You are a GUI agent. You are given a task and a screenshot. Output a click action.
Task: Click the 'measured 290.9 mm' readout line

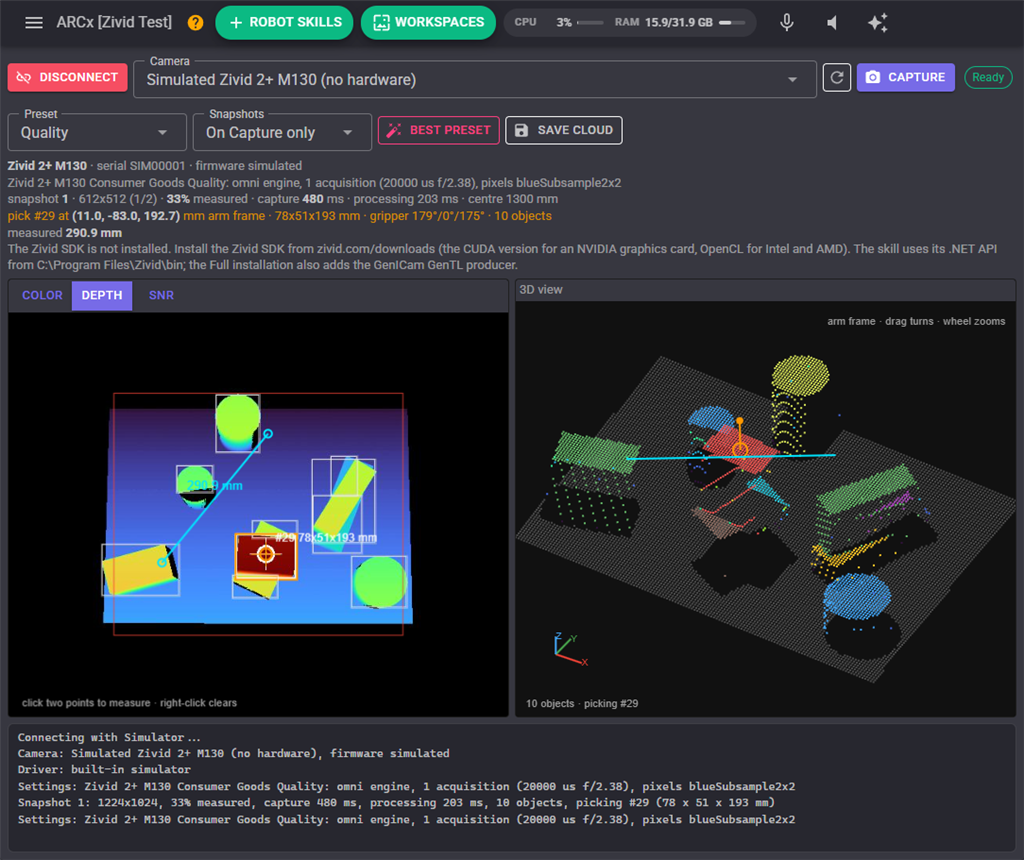click(65, 232)
